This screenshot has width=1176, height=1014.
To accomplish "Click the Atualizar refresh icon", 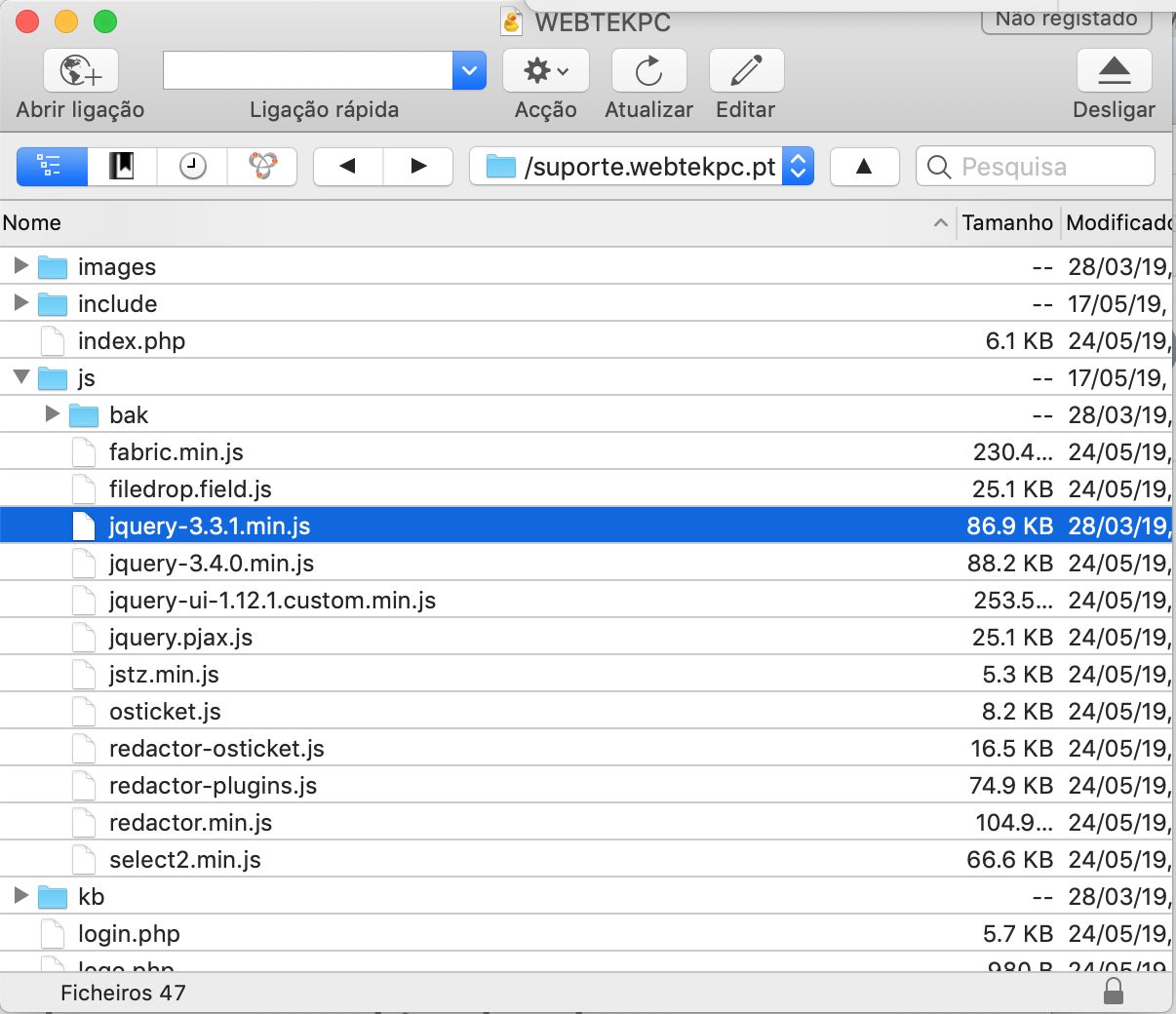I will (648, 71).
